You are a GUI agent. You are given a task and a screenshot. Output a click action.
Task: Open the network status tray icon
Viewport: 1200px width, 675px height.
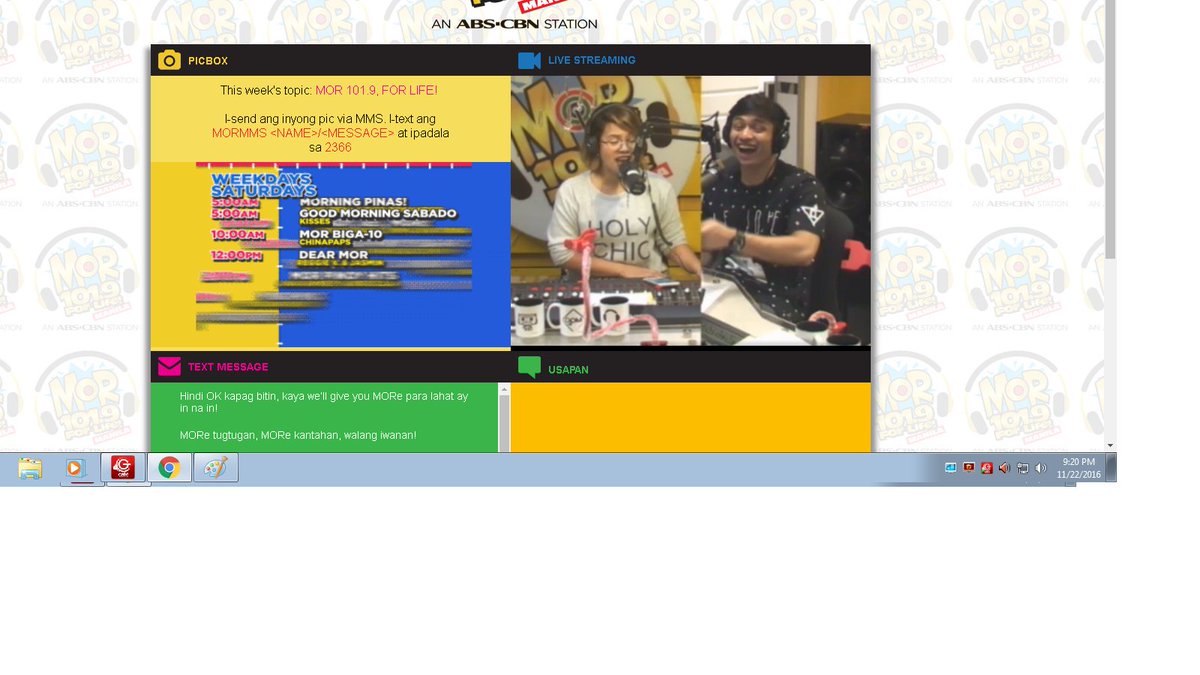[1022, 467]
